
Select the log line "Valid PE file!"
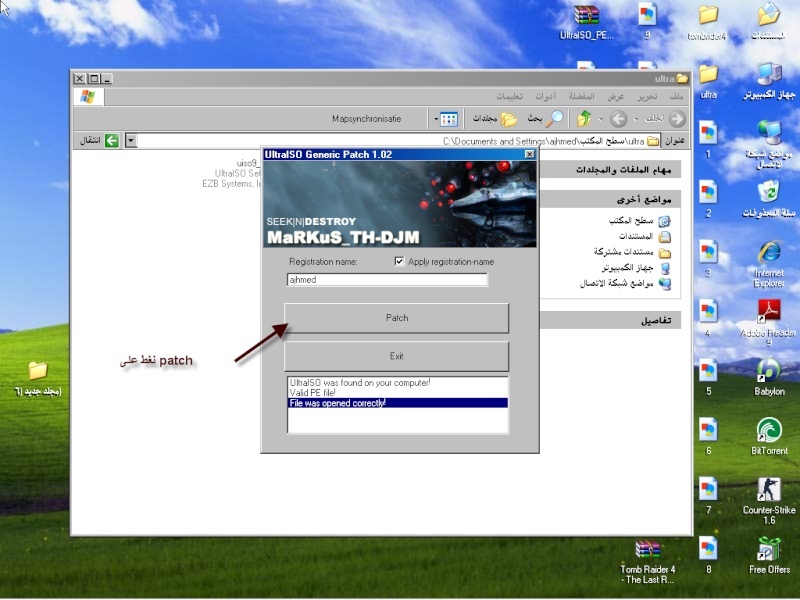[312, 393]
